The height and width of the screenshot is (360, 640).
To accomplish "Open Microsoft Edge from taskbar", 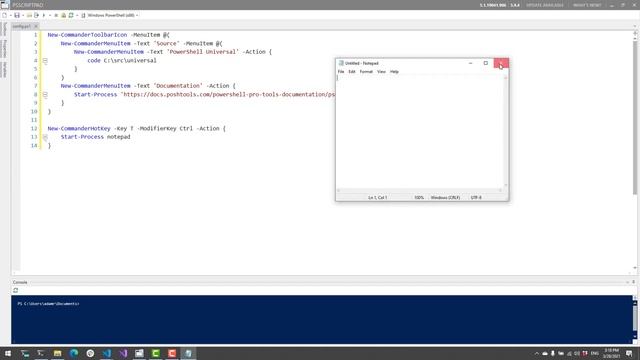I will tap(73, 353).
